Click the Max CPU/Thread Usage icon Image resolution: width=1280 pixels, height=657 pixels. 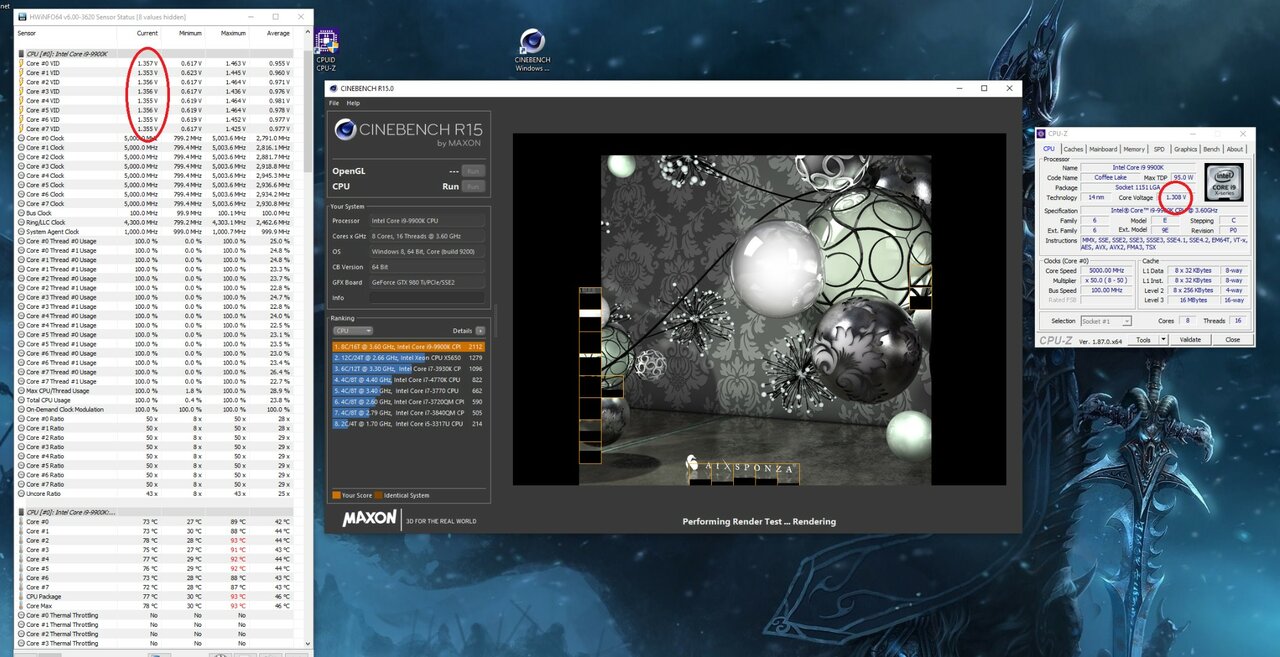pyautogui.click(x=20, y=390)
